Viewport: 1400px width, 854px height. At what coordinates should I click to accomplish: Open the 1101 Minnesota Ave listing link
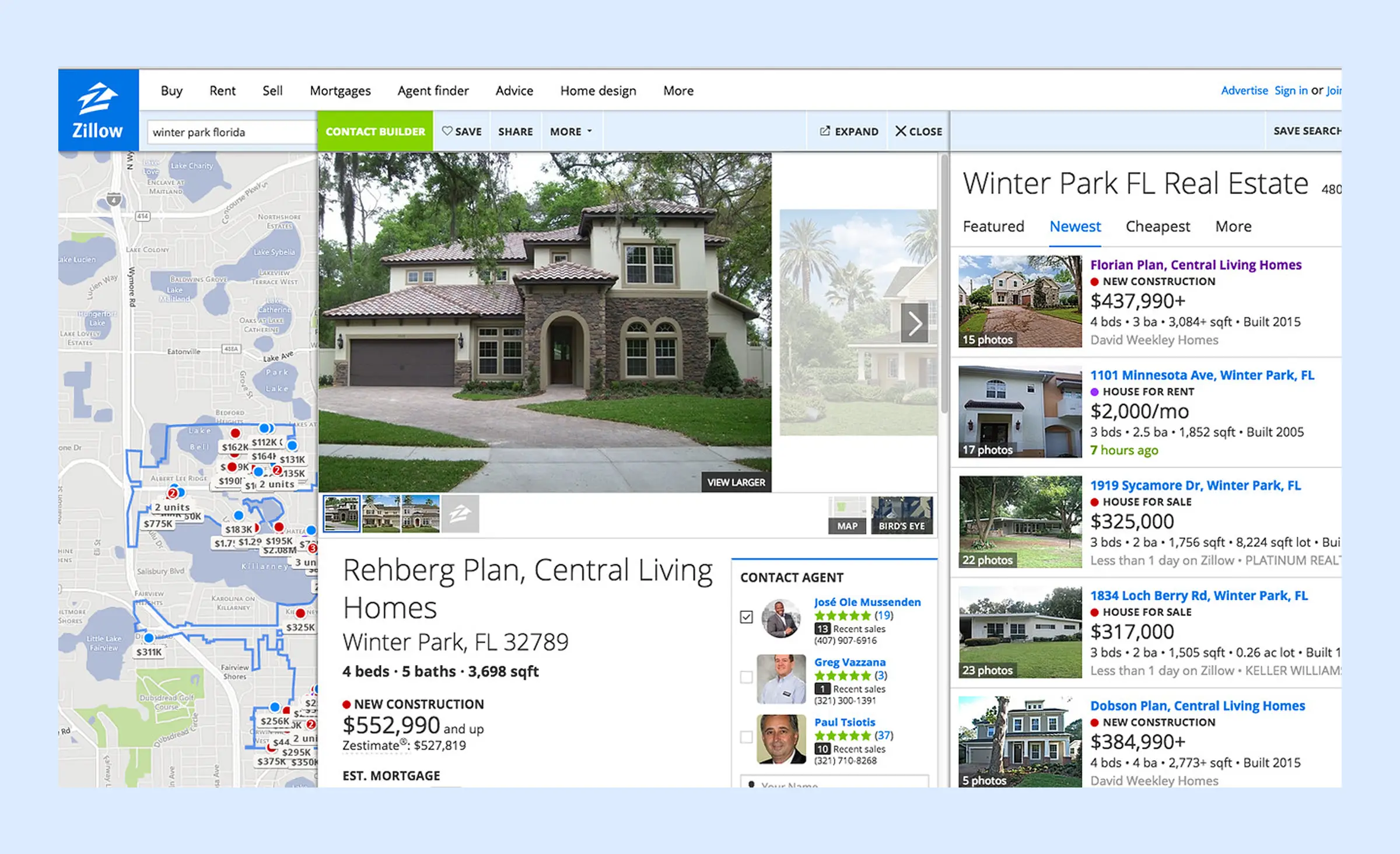coord(1202,375)
